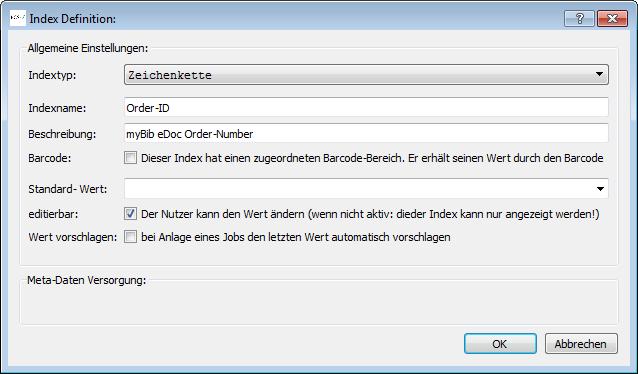Confirm with the OK button

500,344
